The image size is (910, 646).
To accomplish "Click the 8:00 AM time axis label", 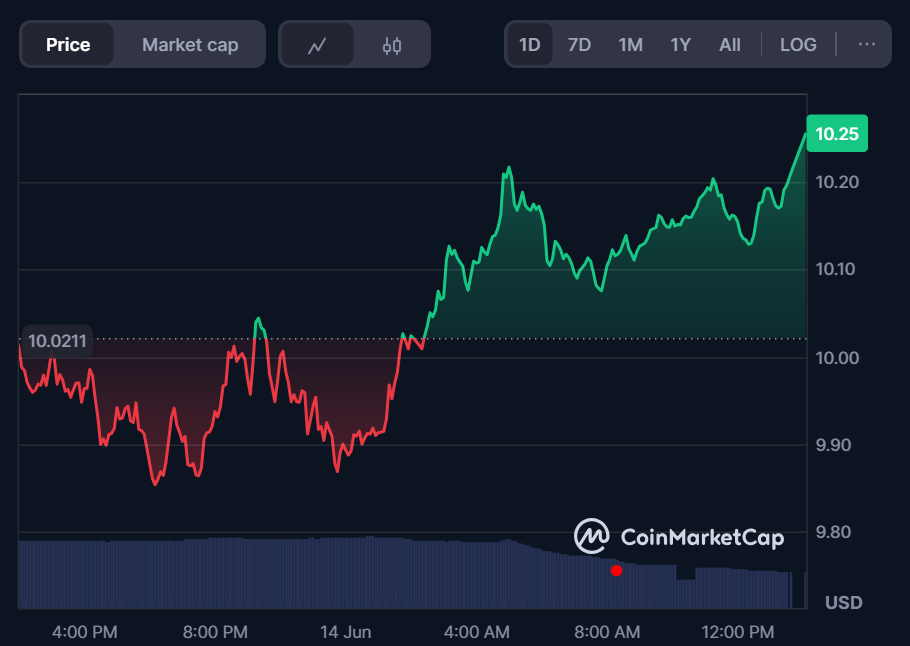I will point(608,632).
